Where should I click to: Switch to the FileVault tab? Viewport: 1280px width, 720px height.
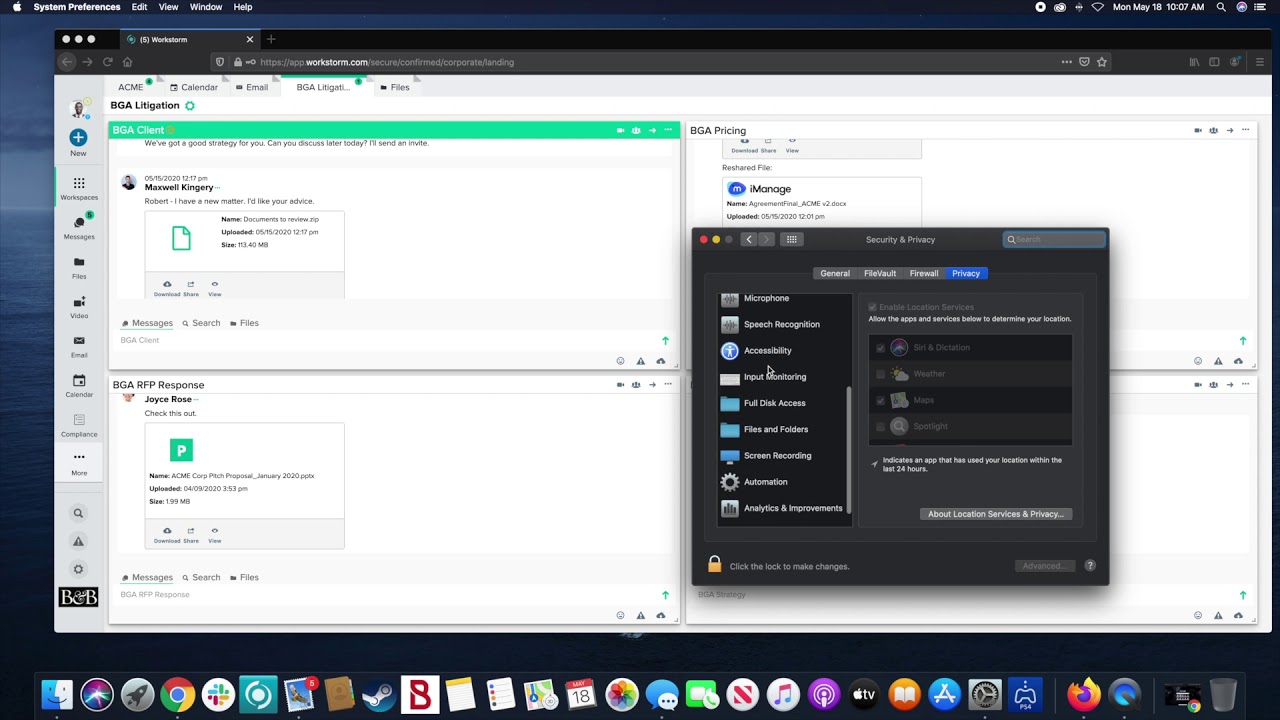coord(880,273)
